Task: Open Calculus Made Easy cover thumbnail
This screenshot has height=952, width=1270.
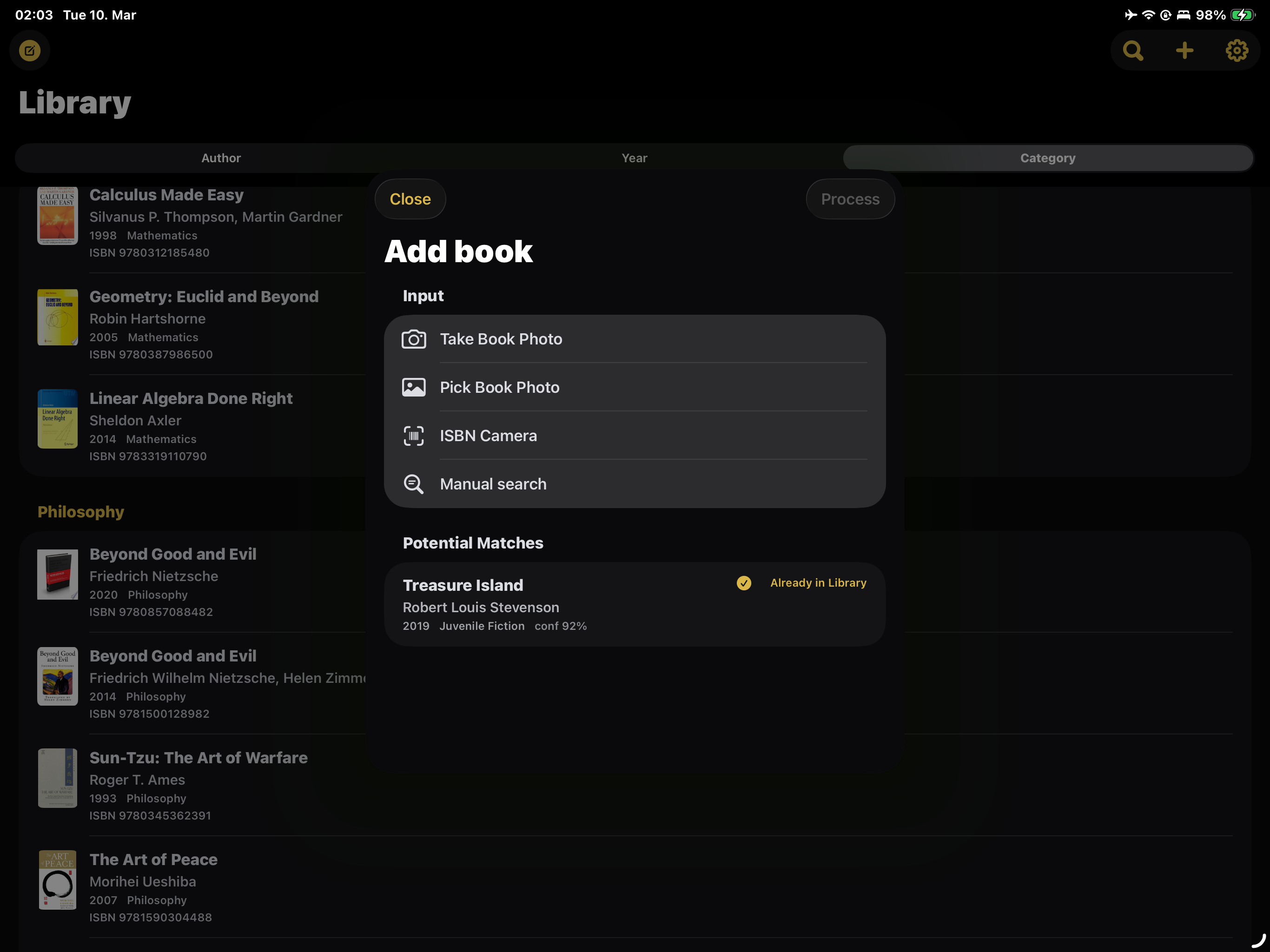Action: (58, 217)
